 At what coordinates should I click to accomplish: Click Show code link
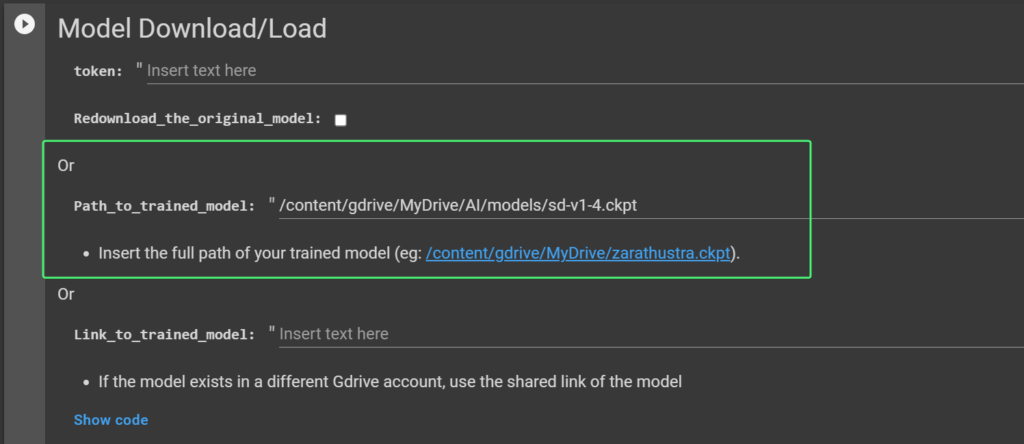click(x=111, y=420)
